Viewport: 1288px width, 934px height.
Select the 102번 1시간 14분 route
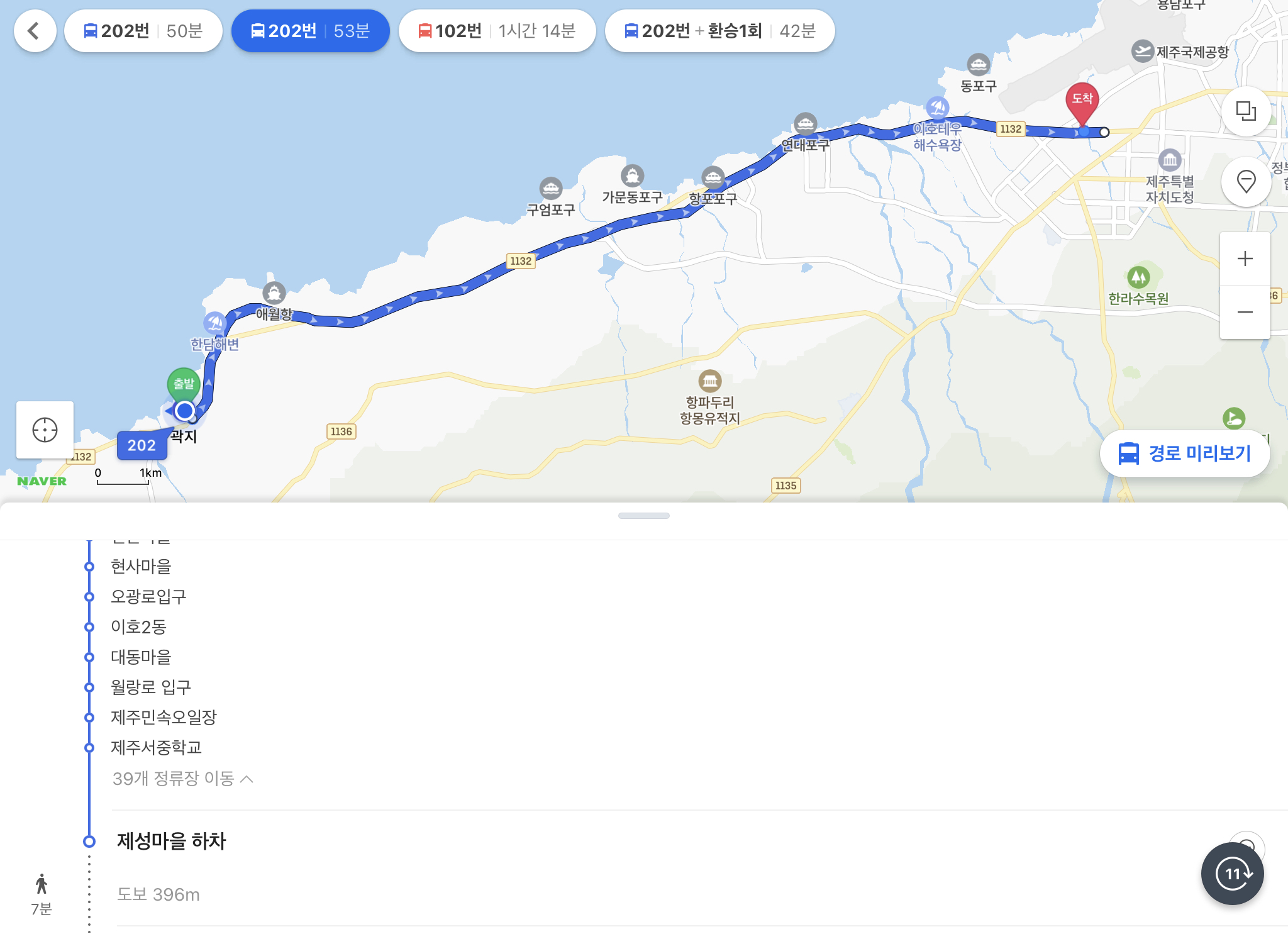click(x=497, y=31)
